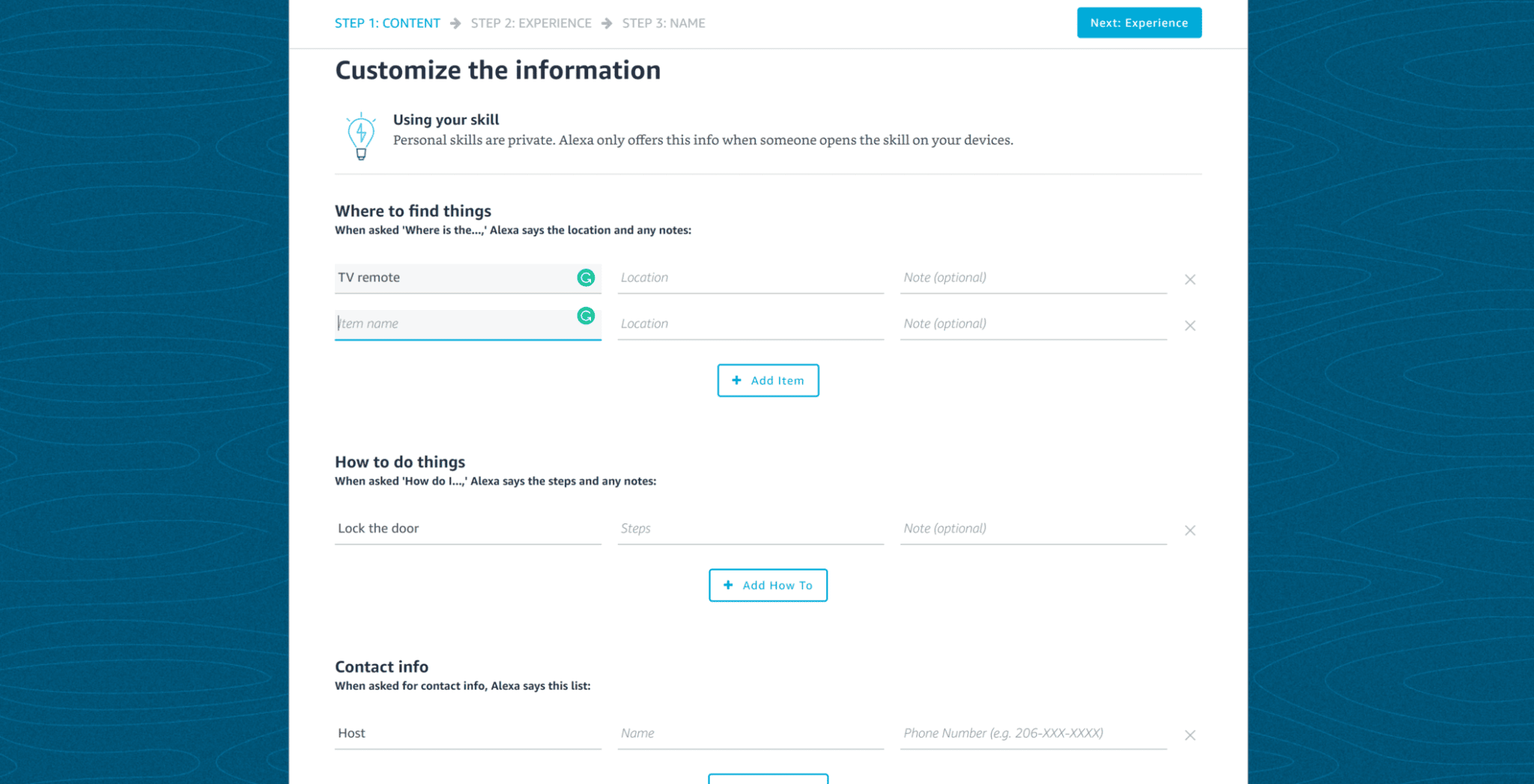Screen dimensions: 1534x784
Task: Delete the Host contact row
Action: tap(1189, 735)
